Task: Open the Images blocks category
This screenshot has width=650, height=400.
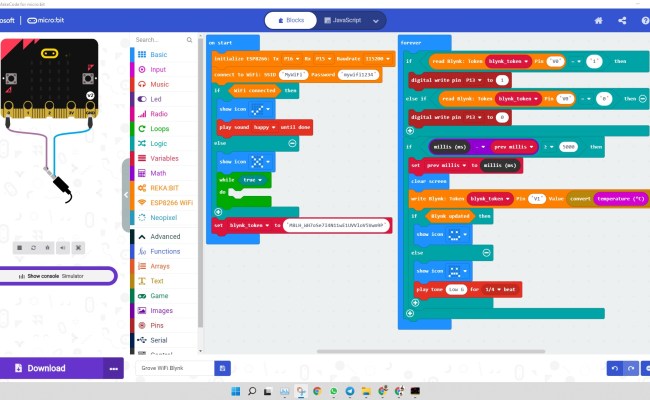Action: (163, 310)
